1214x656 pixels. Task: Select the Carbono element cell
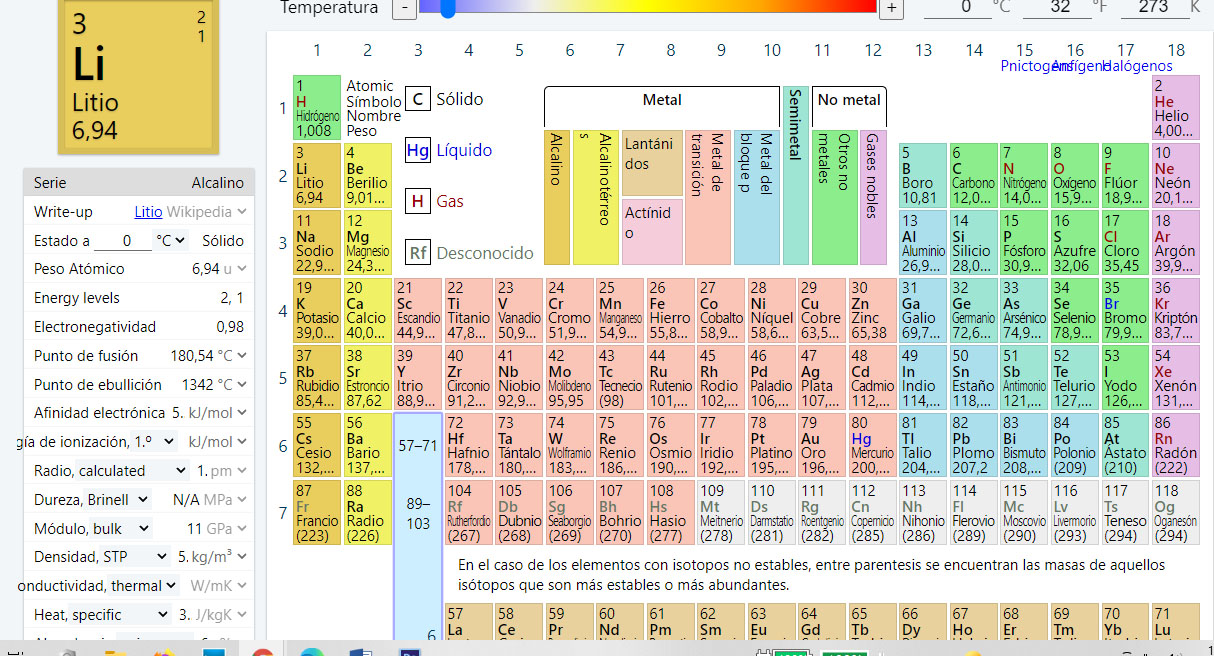coord(973,175)
